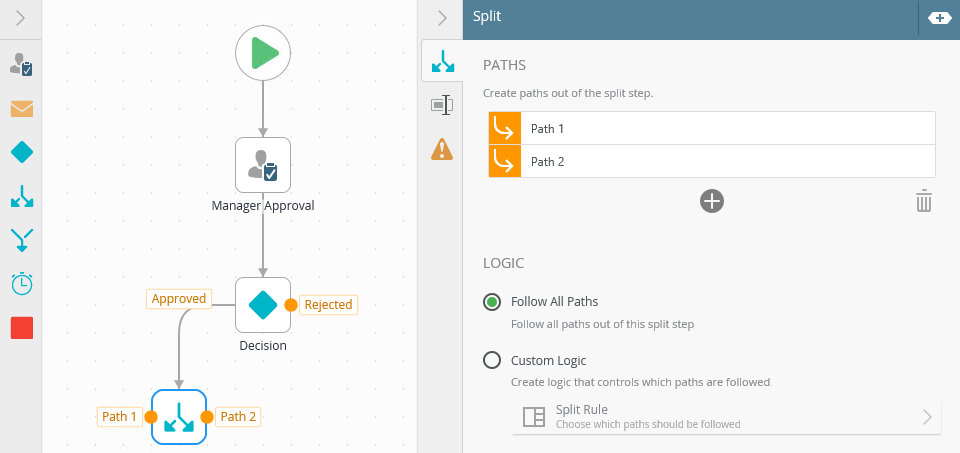960x453 pixels.
Task: Click the add path plus icon
Action: click(711, 201)
